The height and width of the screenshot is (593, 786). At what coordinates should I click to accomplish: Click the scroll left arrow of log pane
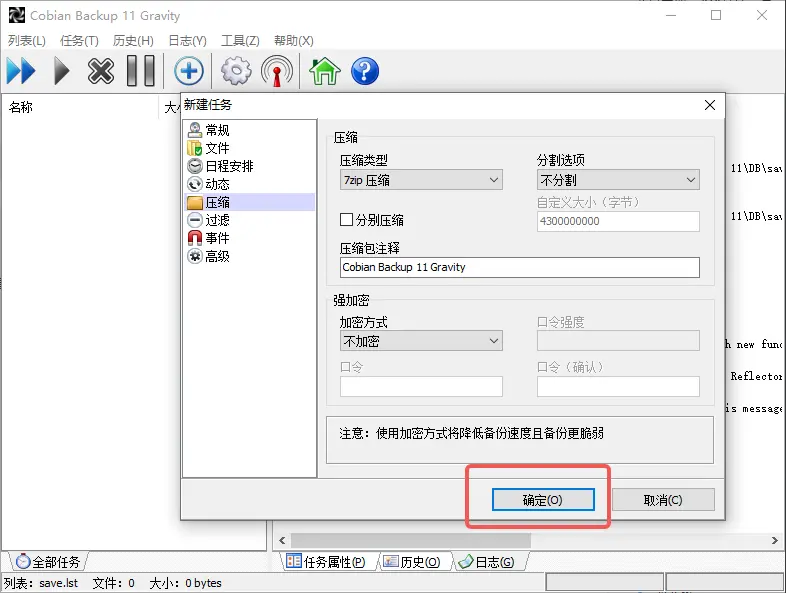tap(282, 540)
